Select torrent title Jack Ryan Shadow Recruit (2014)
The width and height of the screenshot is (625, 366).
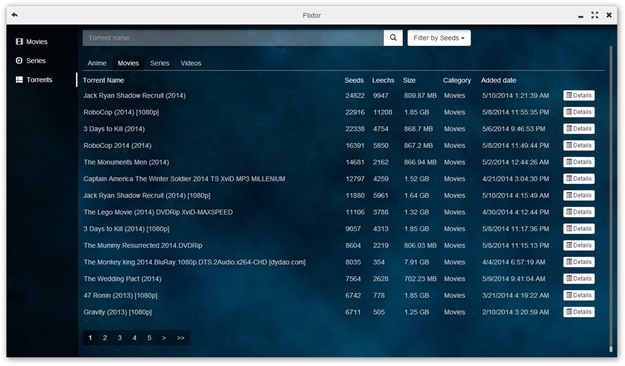(135, 96)
